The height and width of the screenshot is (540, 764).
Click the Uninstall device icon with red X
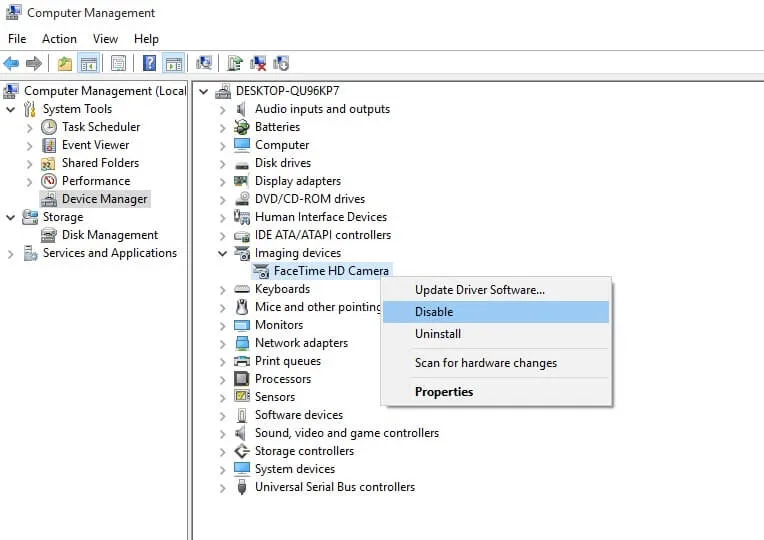(x=258, y=63)
